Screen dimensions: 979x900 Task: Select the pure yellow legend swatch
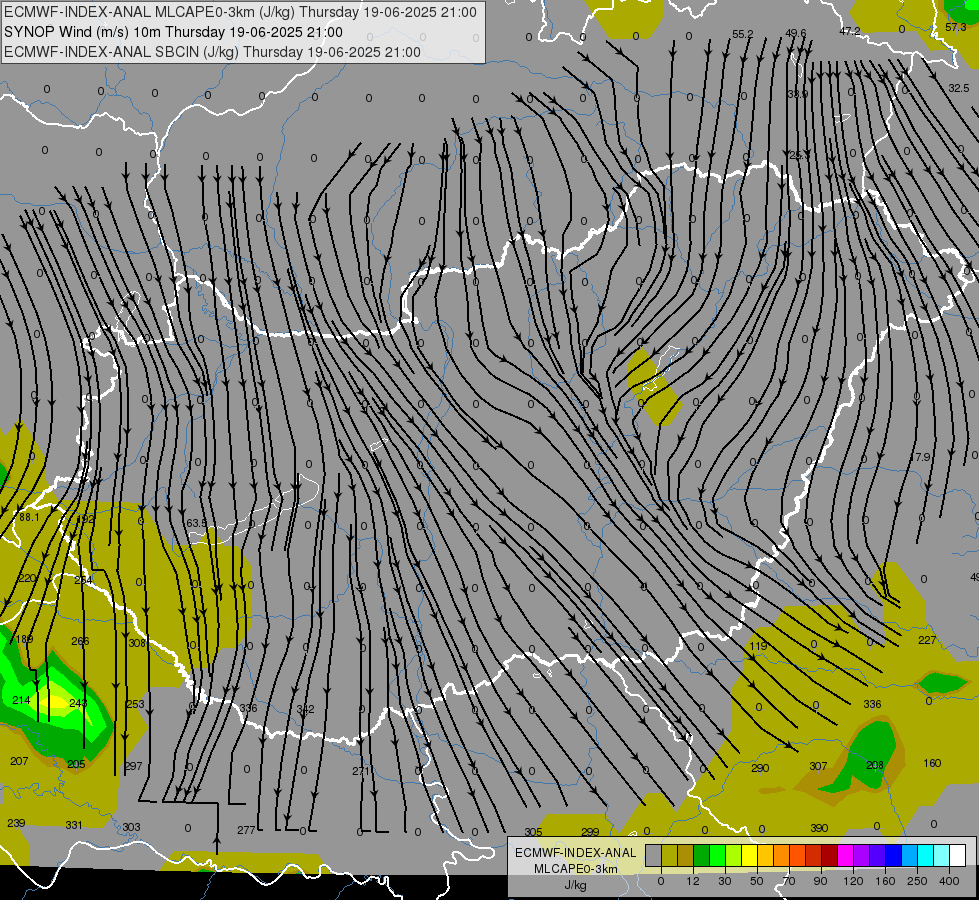click(x=750, y=855)
